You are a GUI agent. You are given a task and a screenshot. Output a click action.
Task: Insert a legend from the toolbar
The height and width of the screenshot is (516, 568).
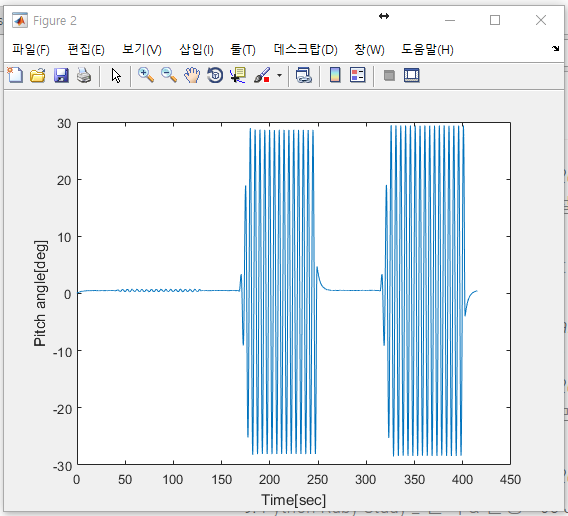coord(358,75)
